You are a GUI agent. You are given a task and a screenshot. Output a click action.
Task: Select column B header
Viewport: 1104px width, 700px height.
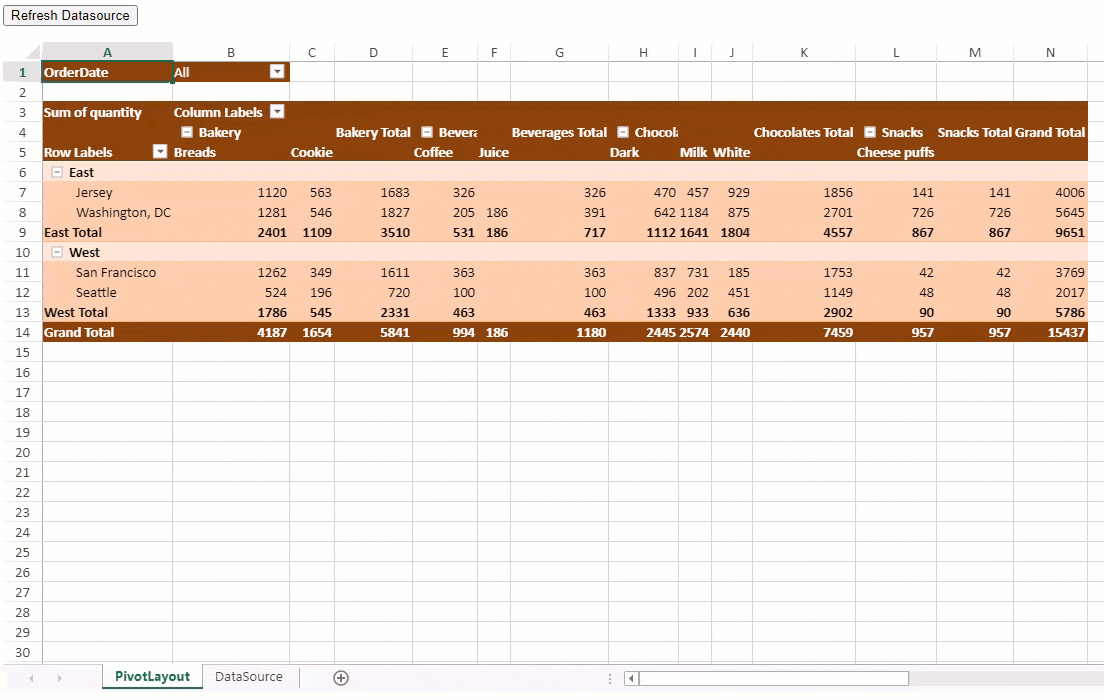pos(231,52)
